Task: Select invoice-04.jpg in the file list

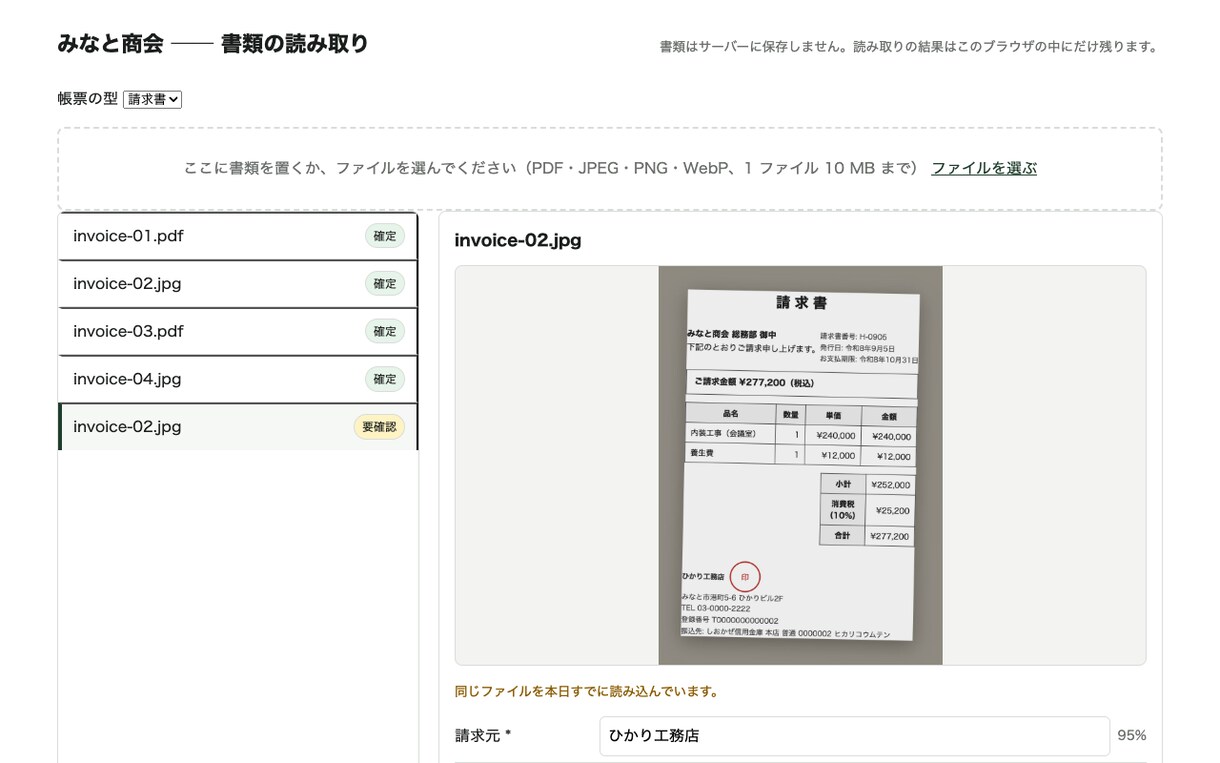Action: point(237,379)
